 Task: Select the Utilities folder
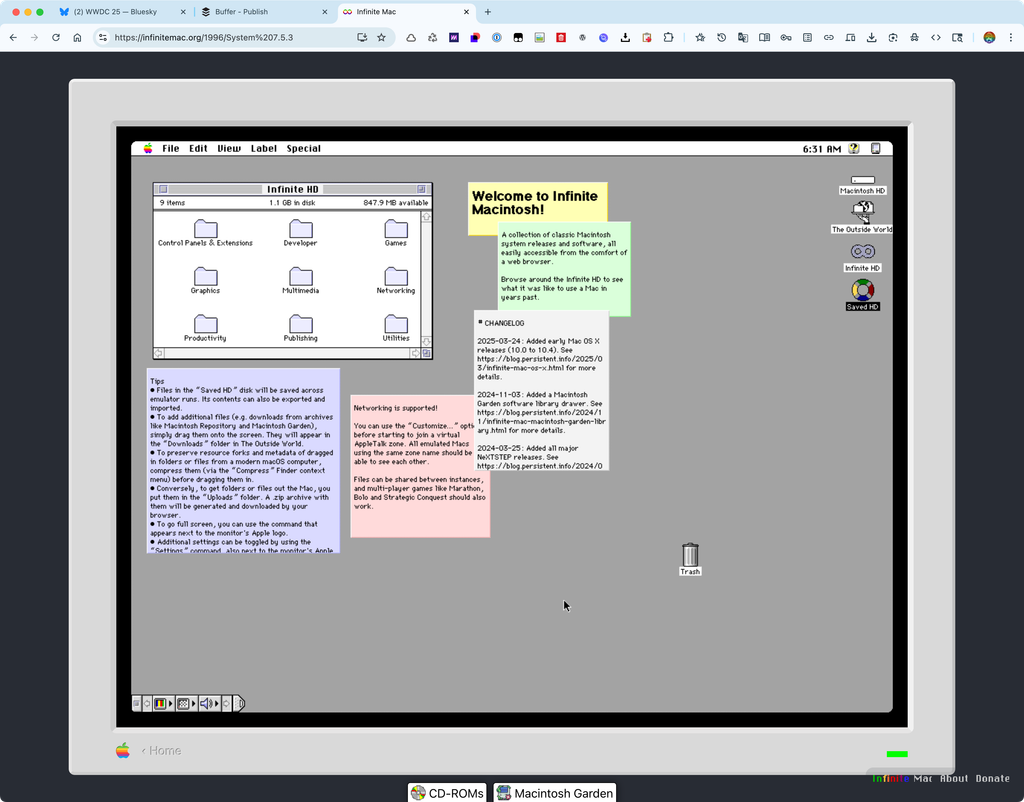pyautogui.click(x=396, y=329)
